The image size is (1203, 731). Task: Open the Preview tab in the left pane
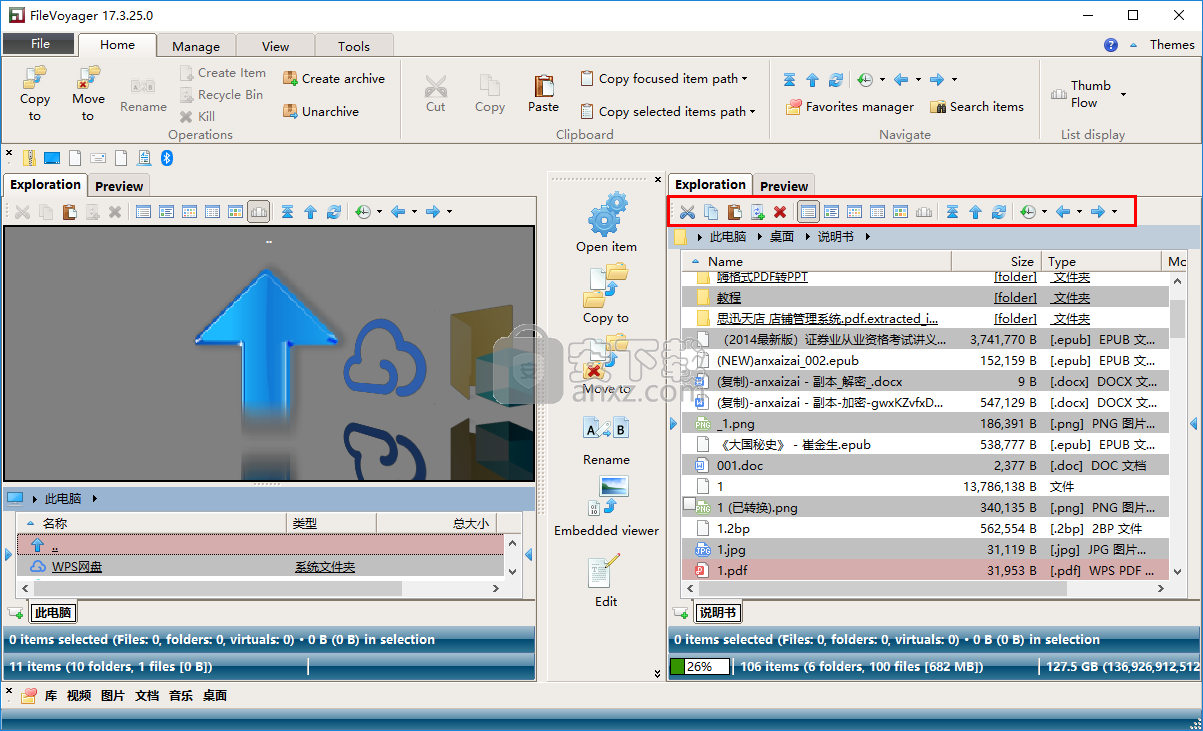[x=119, y=186]
